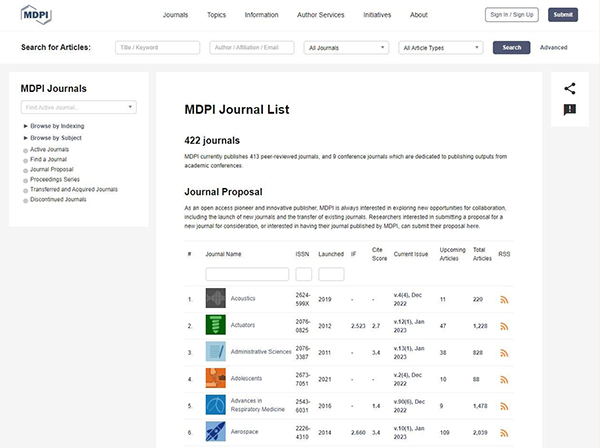Open RSS feed for Advances in Respiratory Medicine
Screen dimensions: 600x448
(504, 406)
